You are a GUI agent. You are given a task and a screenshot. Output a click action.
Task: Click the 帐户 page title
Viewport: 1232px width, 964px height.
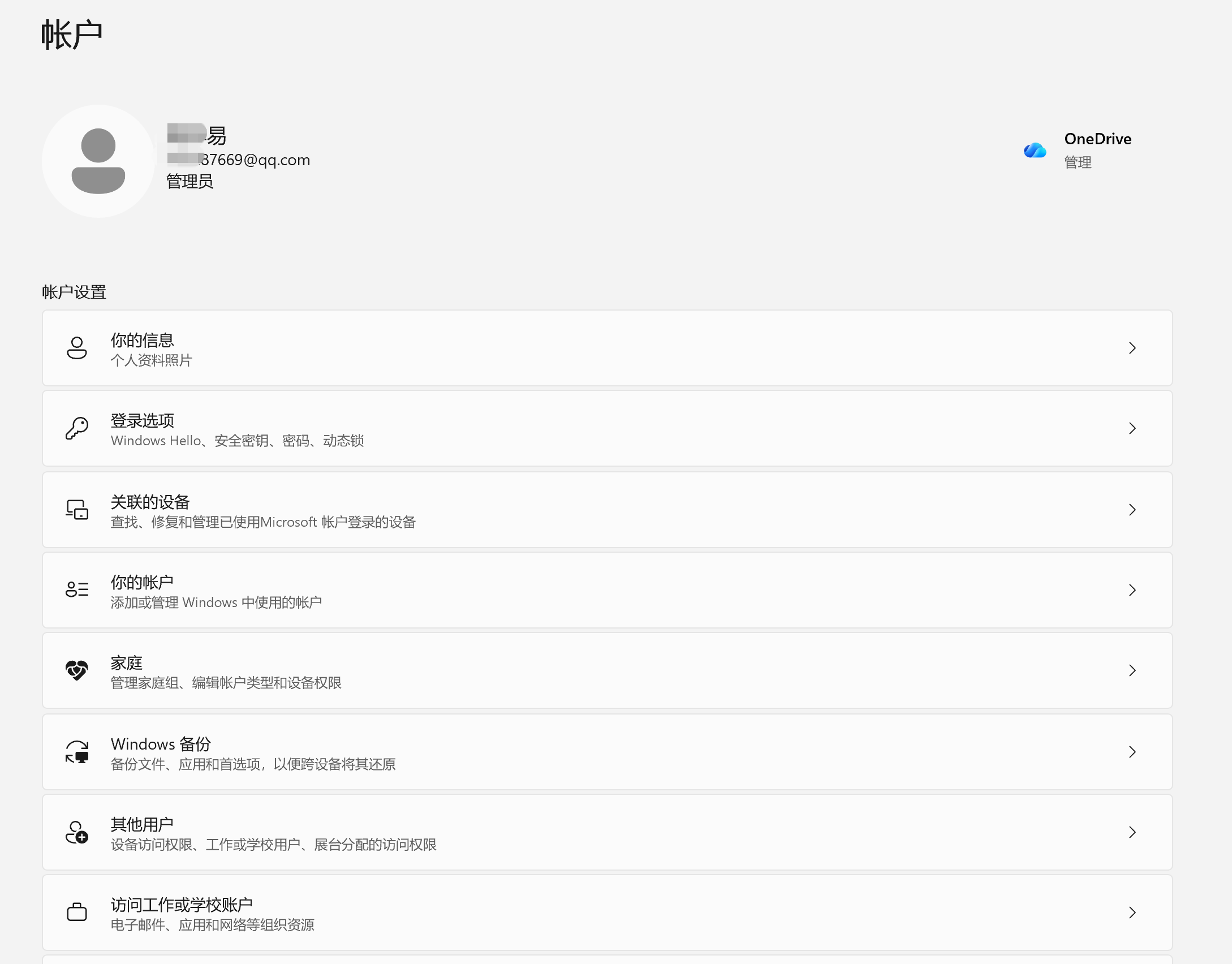pyautogui.click(x=72, y=35)
